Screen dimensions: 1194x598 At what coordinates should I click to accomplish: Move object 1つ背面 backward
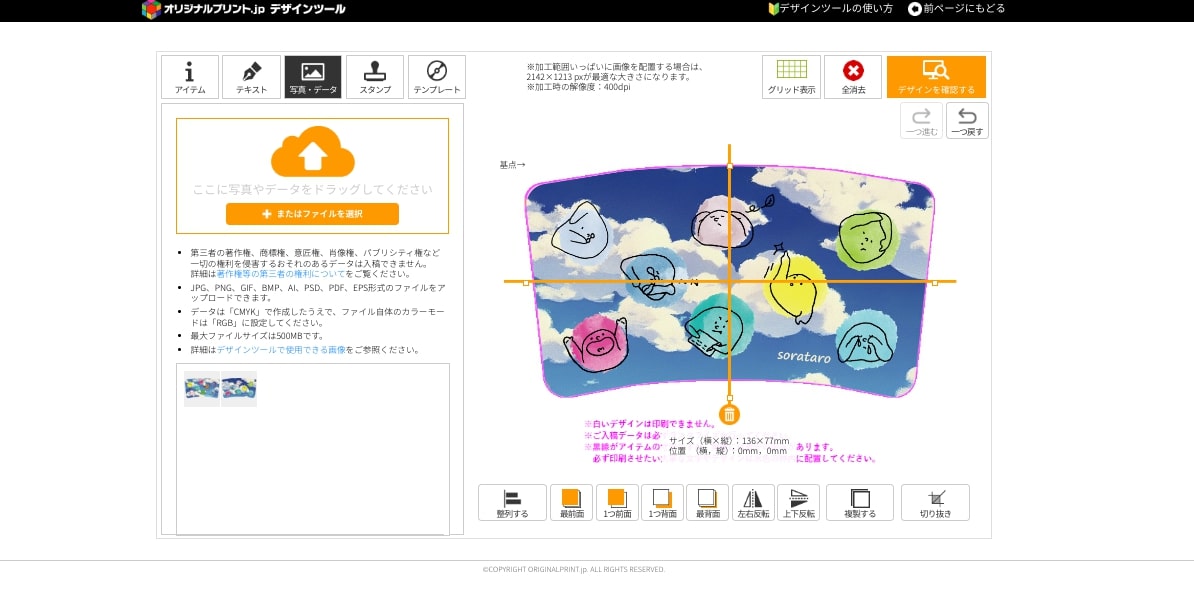[662, 503]
